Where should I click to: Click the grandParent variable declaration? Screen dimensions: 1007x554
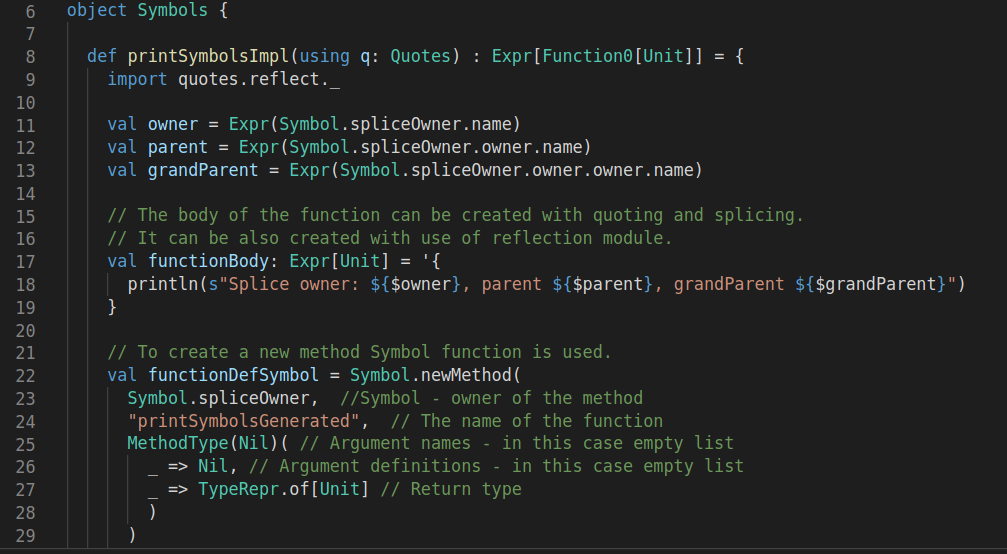tap(203, 170)
